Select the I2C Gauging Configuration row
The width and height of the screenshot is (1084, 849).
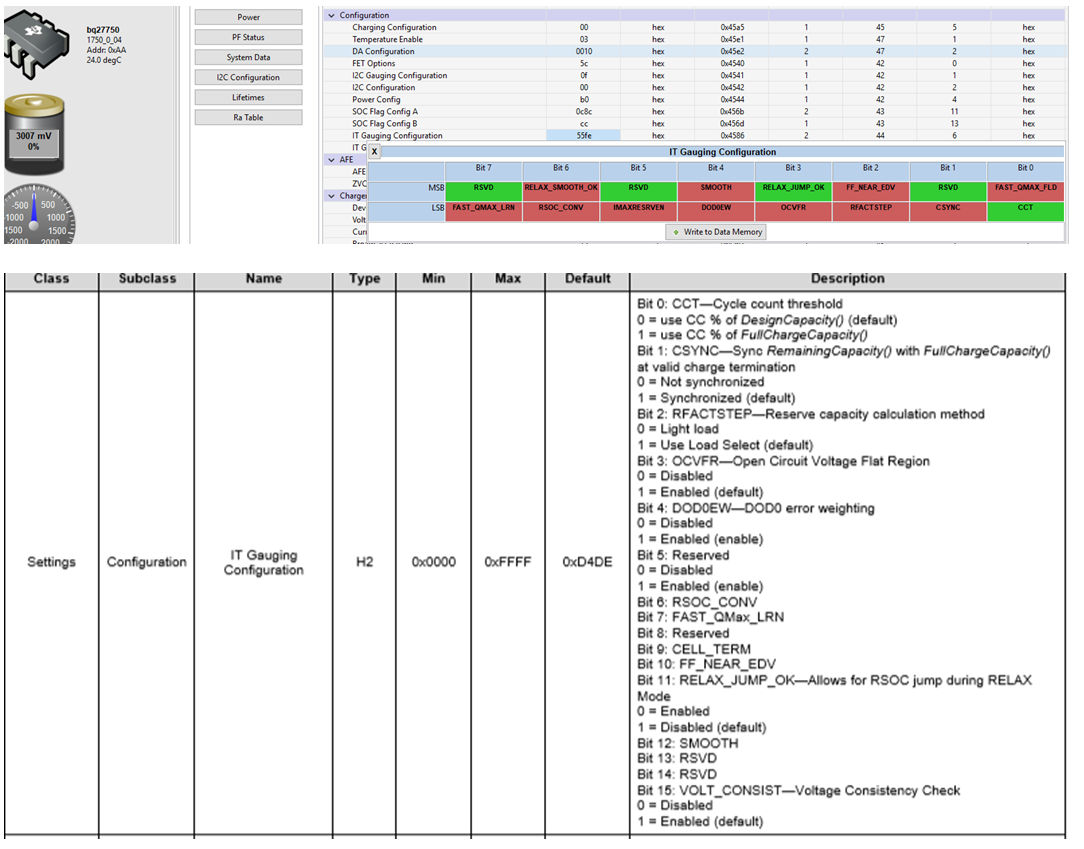pyautogui.click(x=695, y=75)
